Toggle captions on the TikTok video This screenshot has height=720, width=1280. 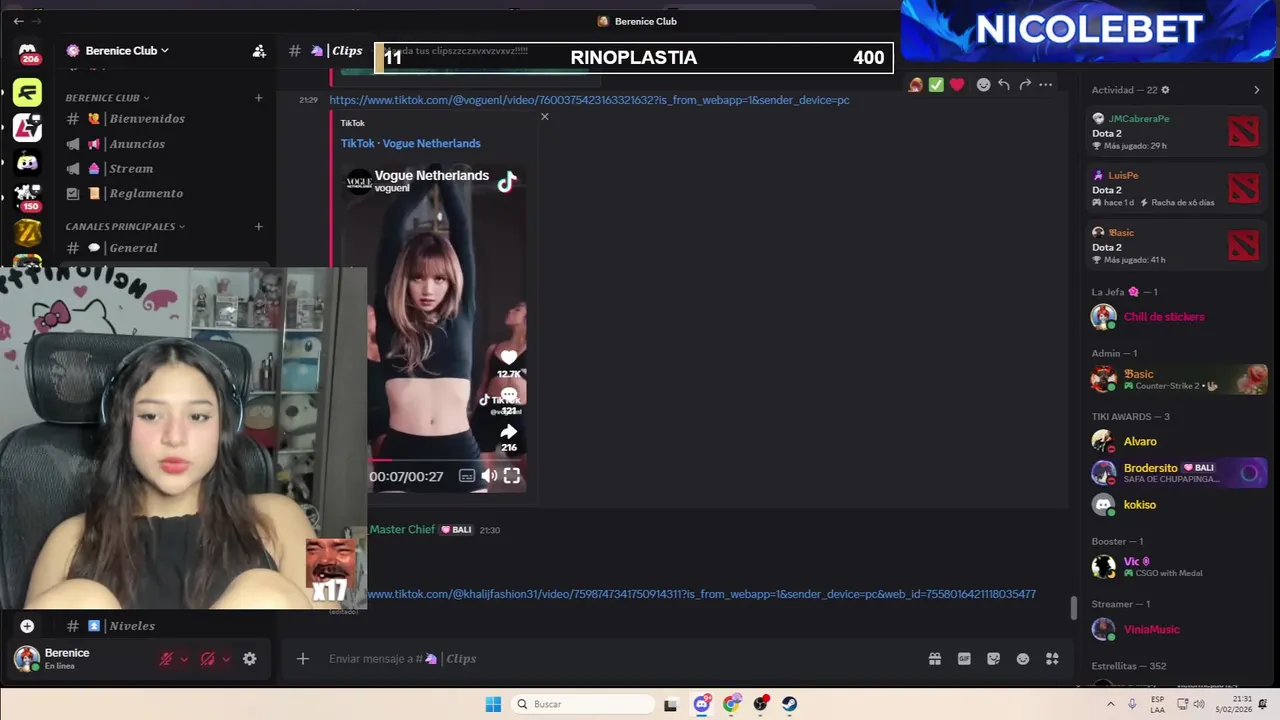(x=467, y=476)
